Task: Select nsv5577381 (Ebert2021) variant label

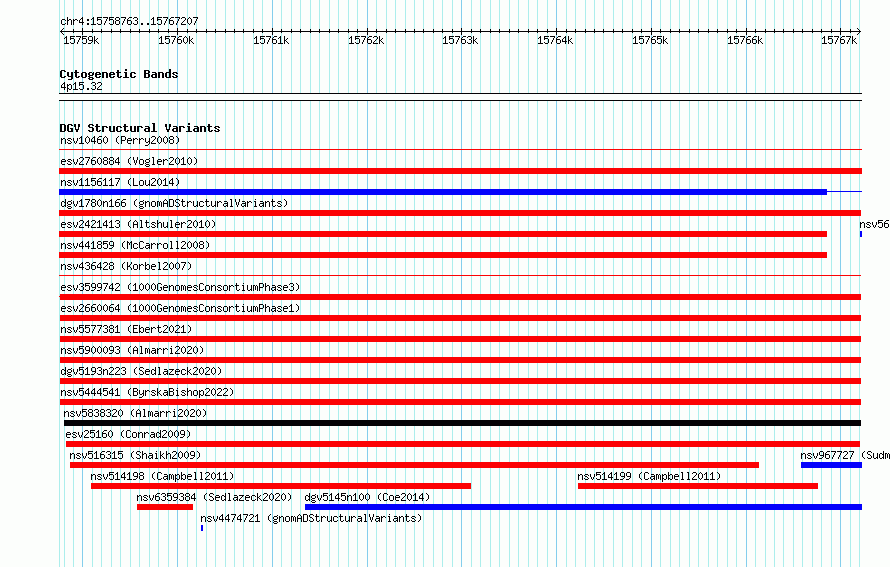Action: pos(126,329)
